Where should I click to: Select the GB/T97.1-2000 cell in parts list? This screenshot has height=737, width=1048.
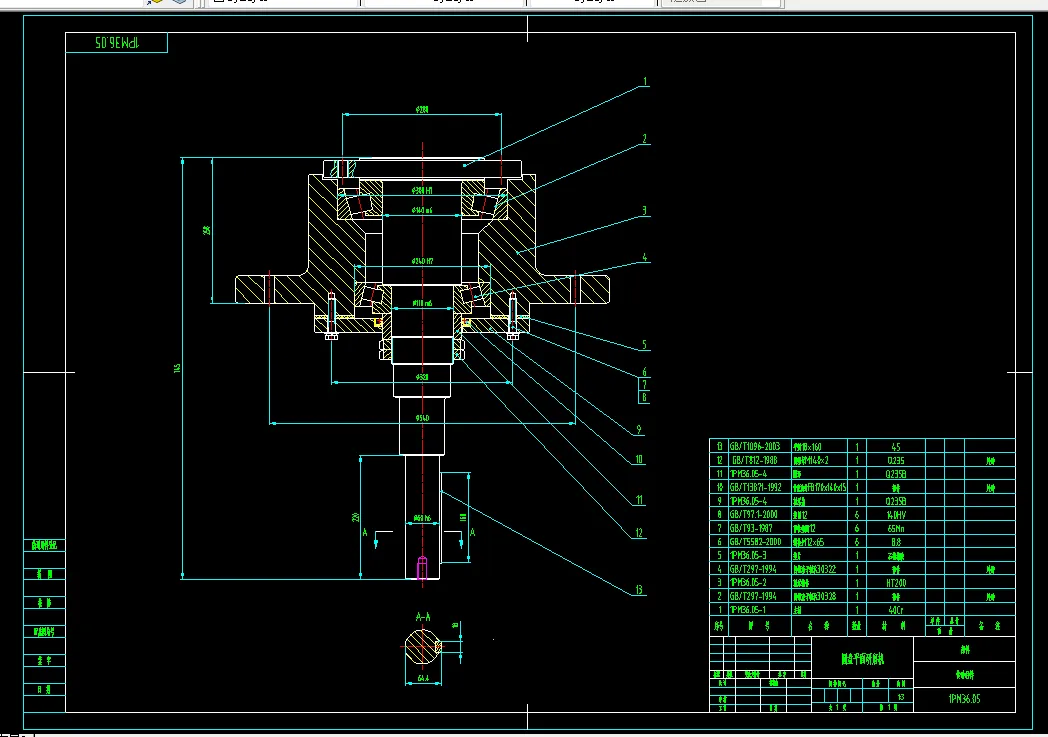coord(759,514)
